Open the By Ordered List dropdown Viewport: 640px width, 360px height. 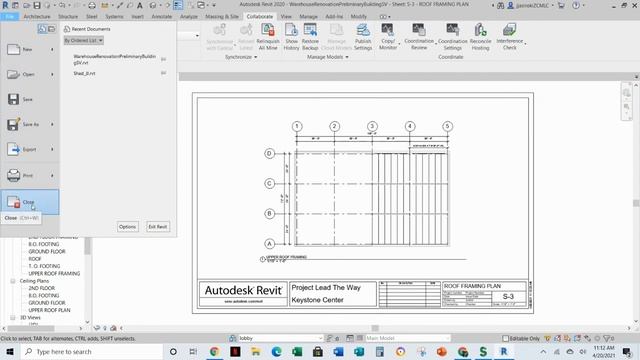(83, 40)
